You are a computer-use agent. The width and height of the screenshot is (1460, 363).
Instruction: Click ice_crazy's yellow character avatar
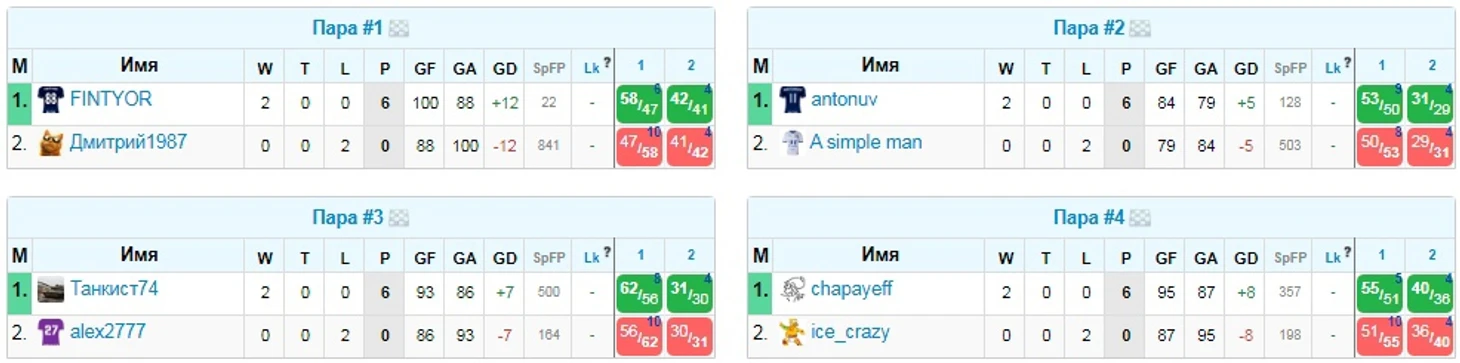point(792,333)
